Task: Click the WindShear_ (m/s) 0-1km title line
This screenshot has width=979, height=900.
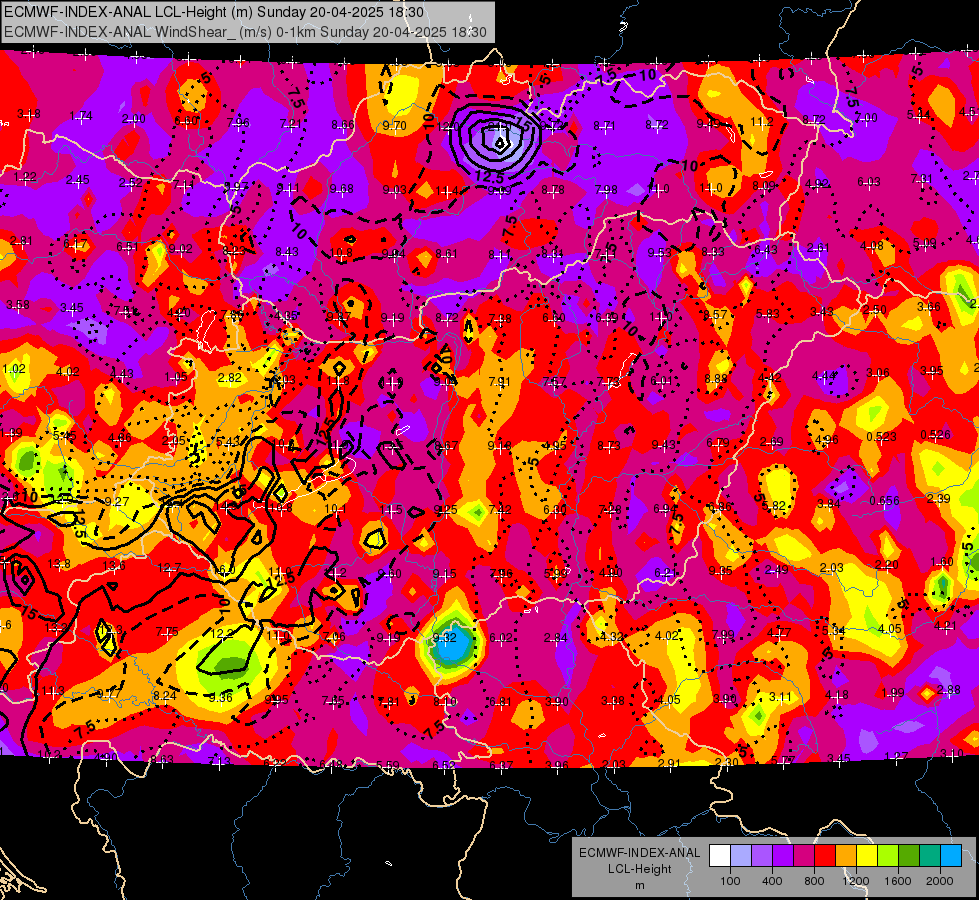Action: pyautogui.click(x=245, y=32)
